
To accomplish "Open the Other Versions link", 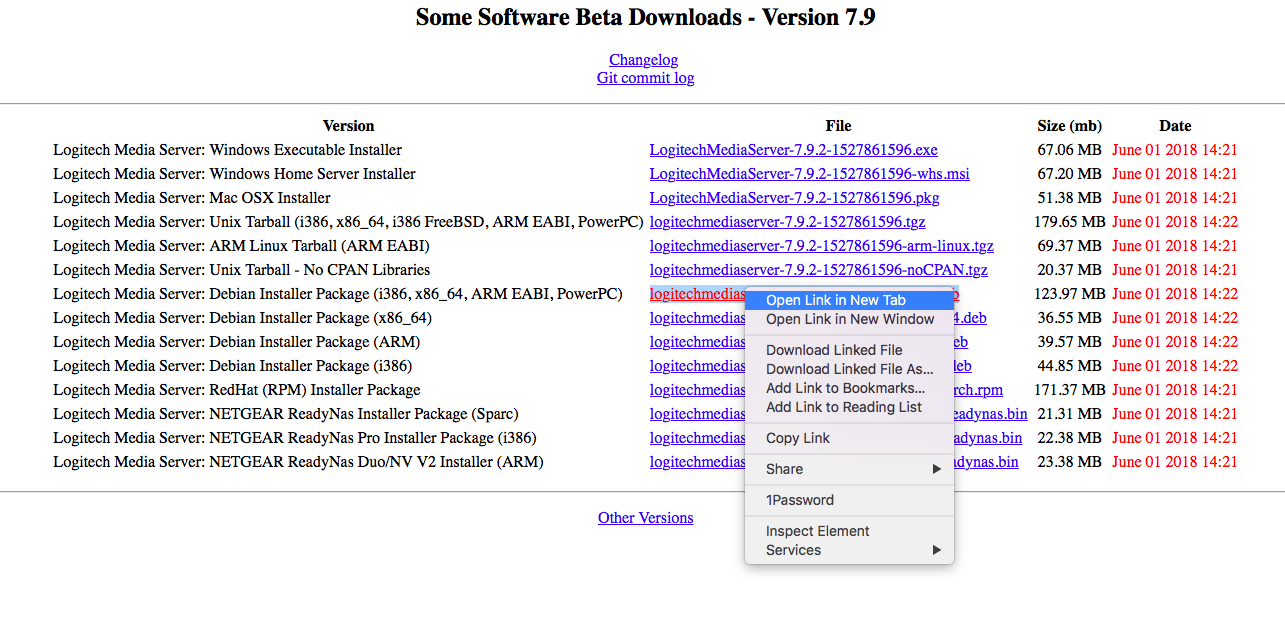I will pos(645,518).
